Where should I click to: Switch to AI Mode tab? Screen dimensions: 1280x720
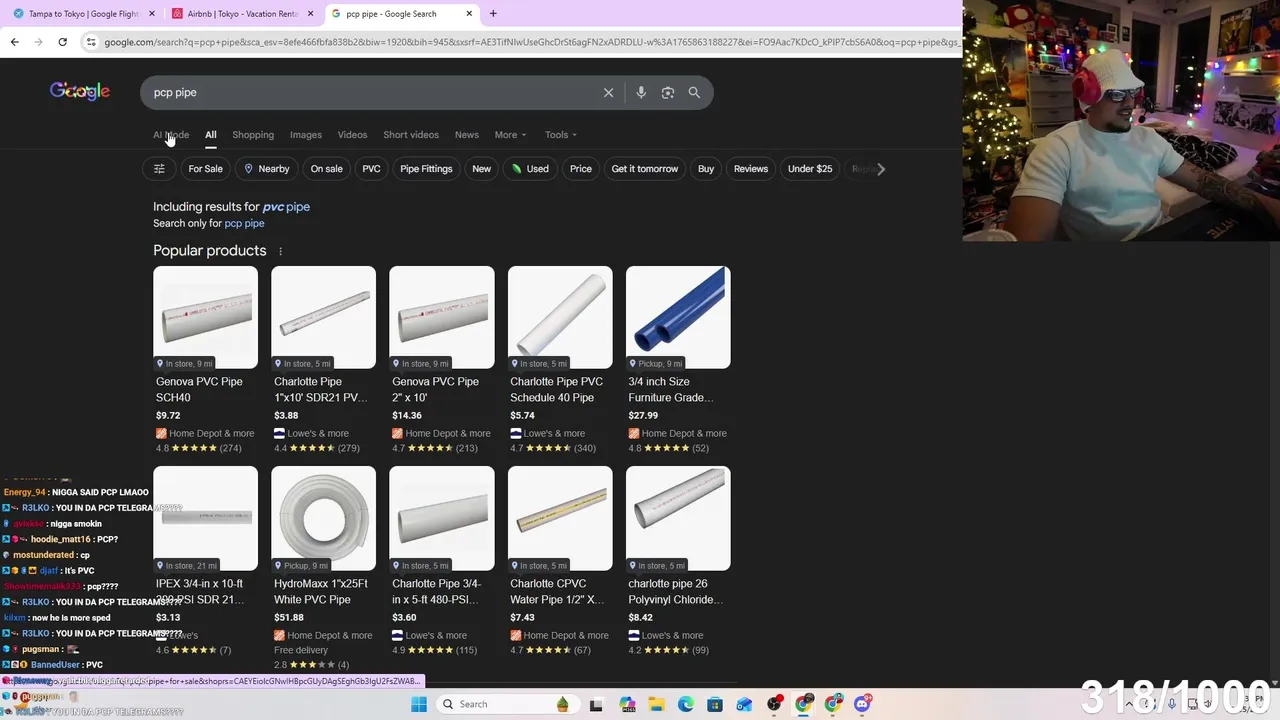click(x=171, y=135)
